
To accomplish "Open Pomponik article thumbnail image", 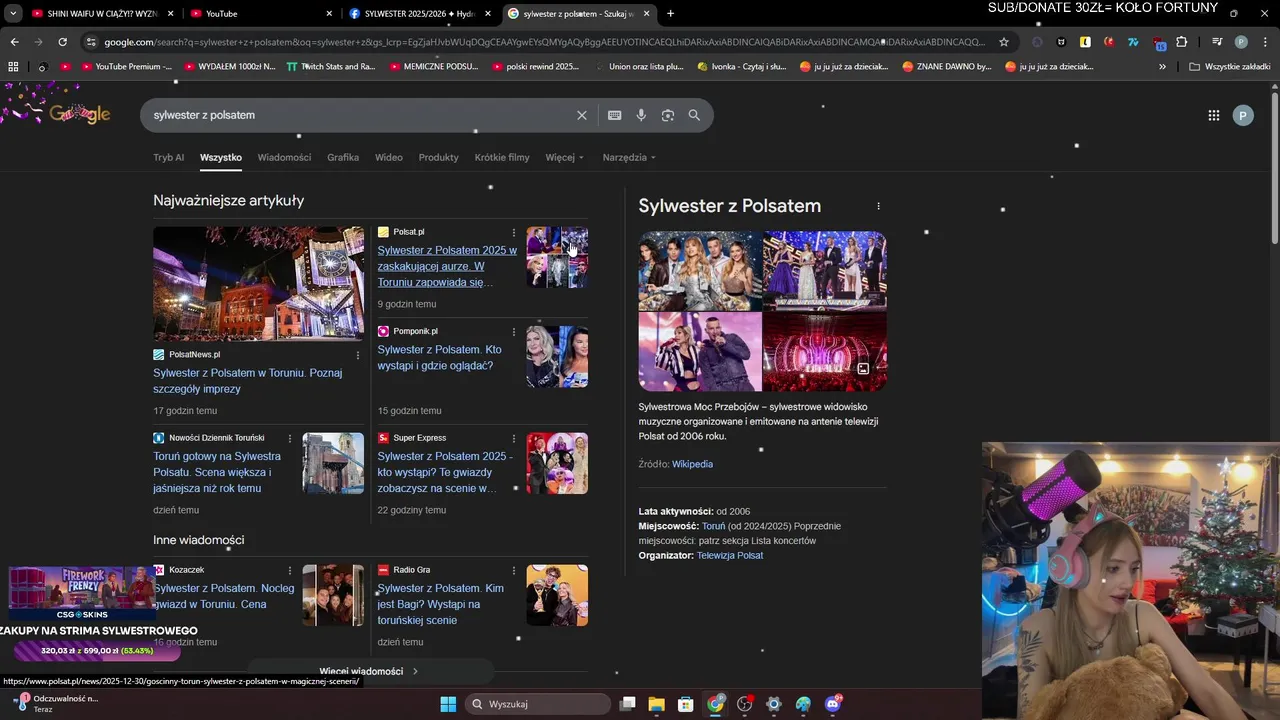I will pyautogui.click(x=557, y=356).
